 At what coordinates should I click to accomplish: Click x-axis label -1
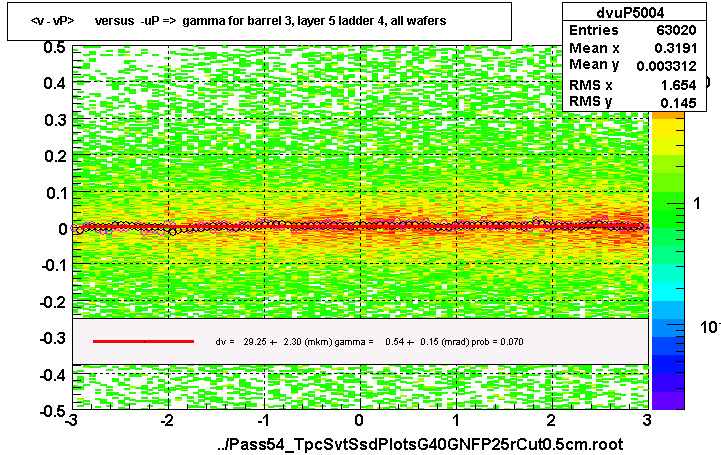[263, 420]
